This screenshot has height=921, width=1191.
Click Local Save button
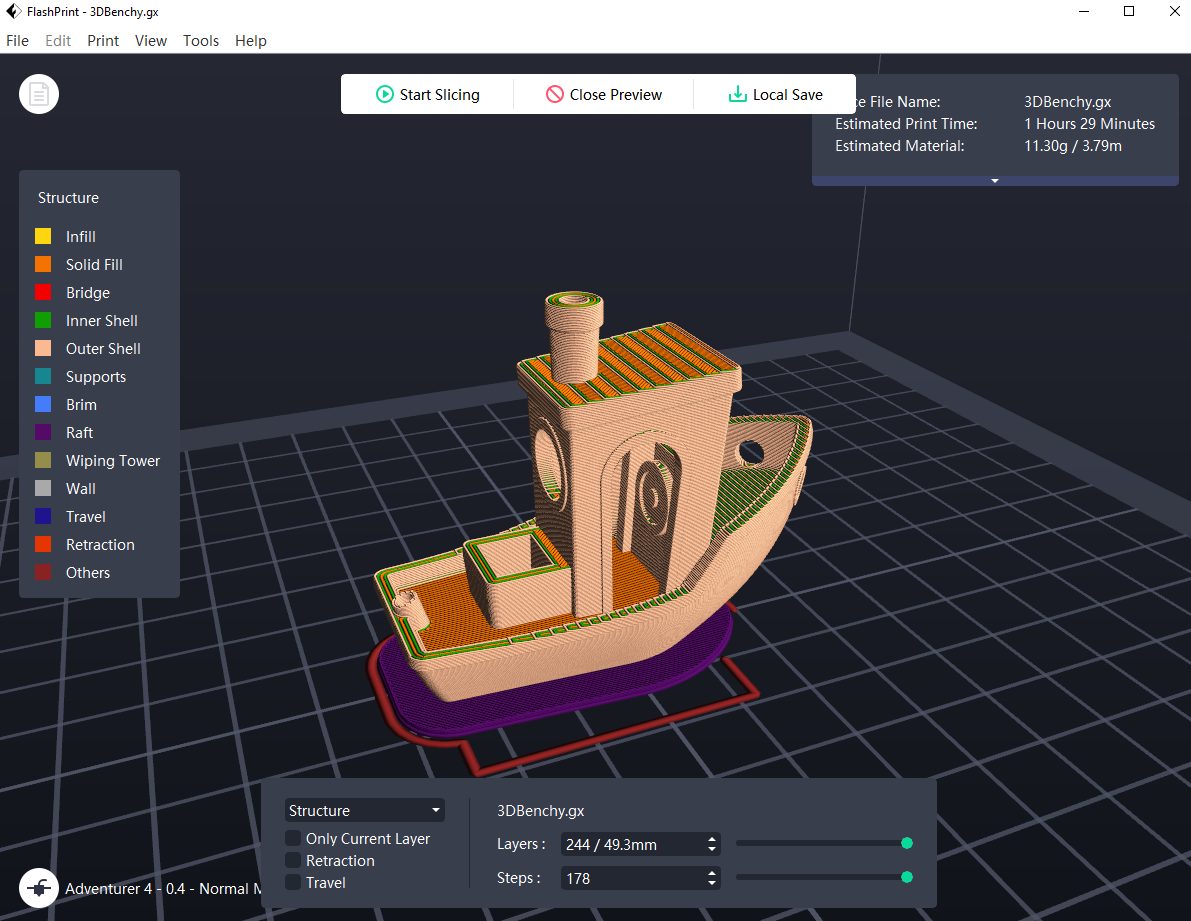click(x=775, y=94)
